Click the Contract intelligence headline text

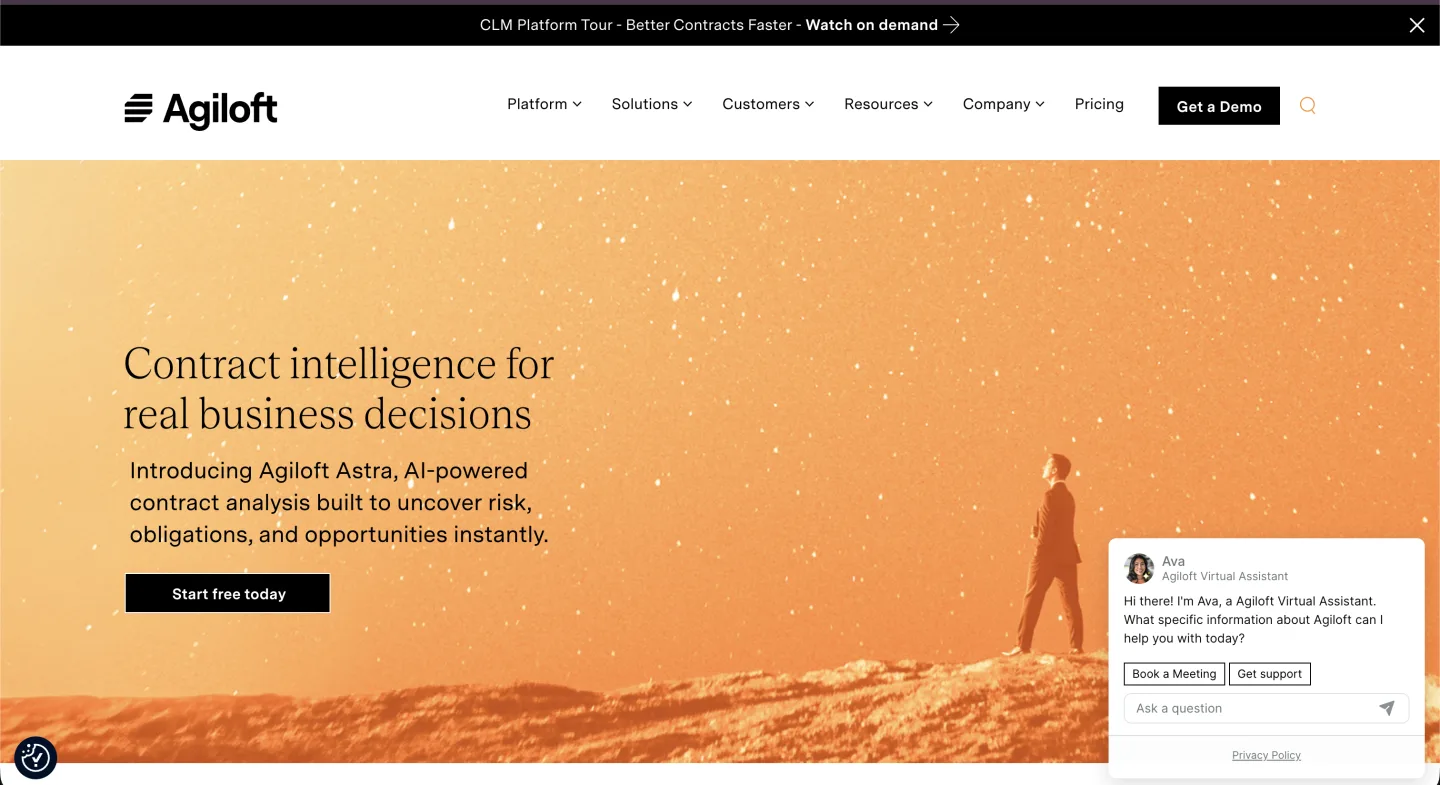pyautogui.click(x=339, y=389)
